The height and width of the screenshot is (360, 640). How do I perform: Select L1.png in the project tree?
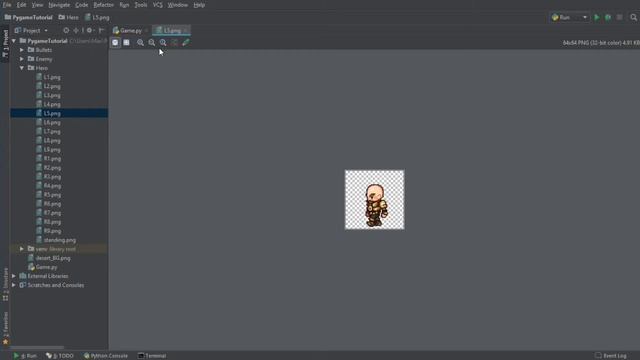coord(52,77)
